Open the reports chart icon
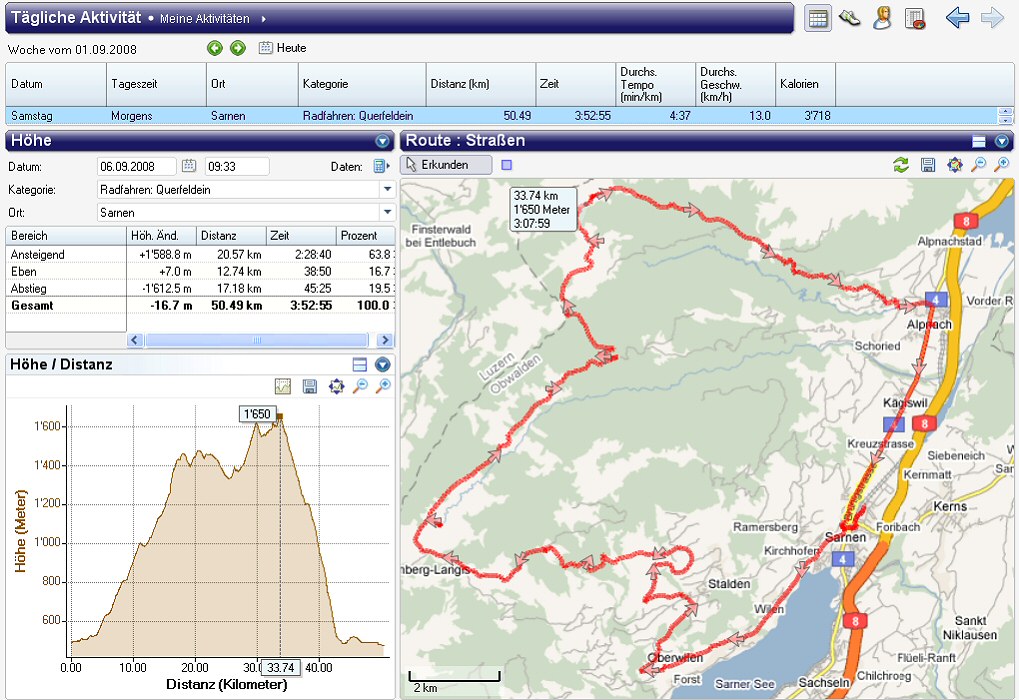1019x700 pixels. (x=914, y=19)
